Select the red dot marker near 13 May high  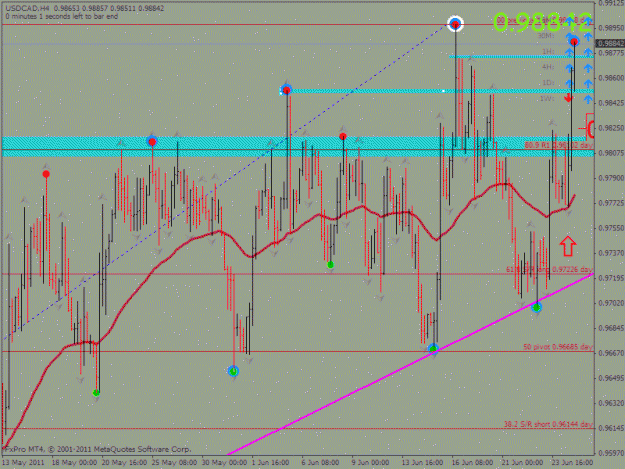(x=46, y=174)
